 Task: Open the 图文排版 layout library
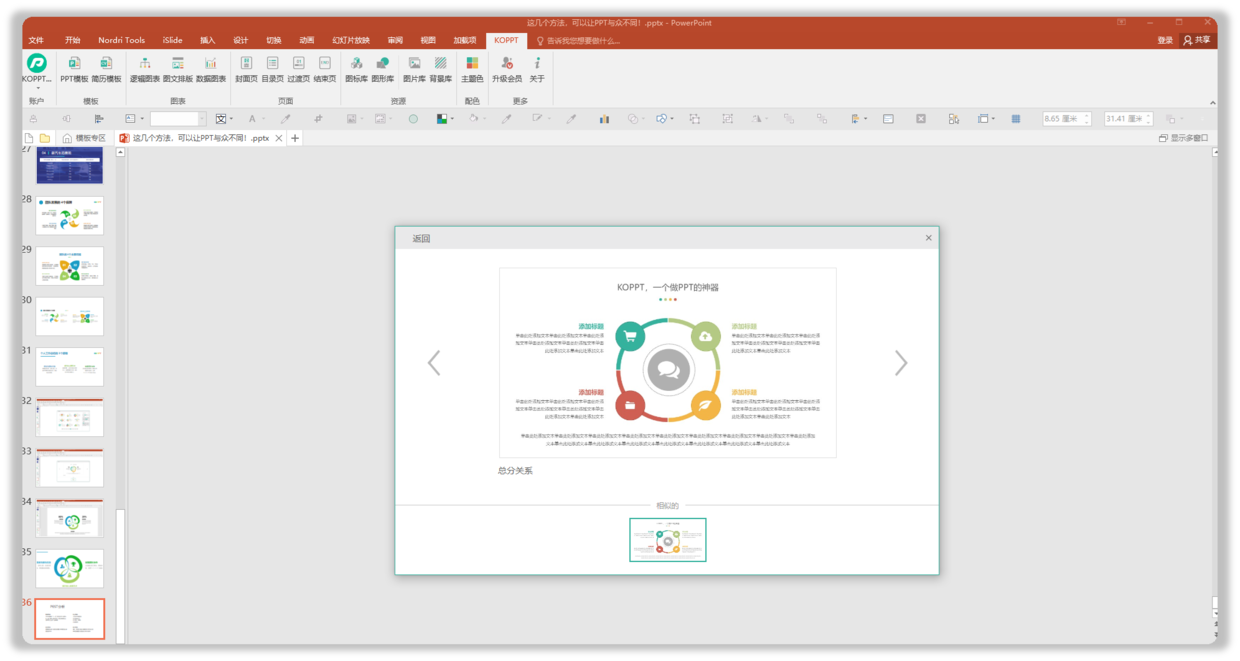(x=178, y=68)
